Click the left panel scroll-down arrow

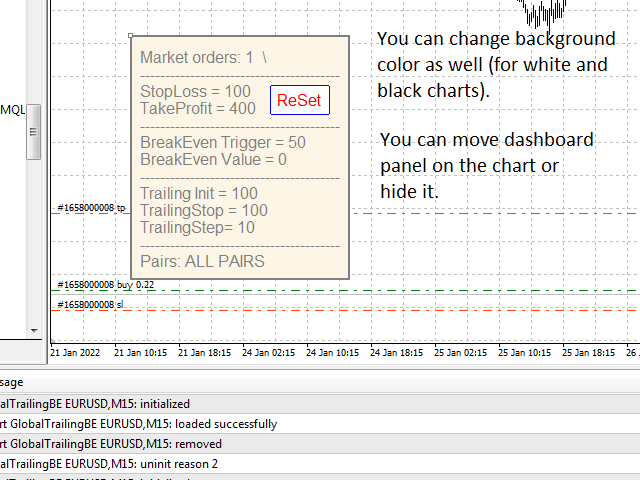(x=34, y=331)
